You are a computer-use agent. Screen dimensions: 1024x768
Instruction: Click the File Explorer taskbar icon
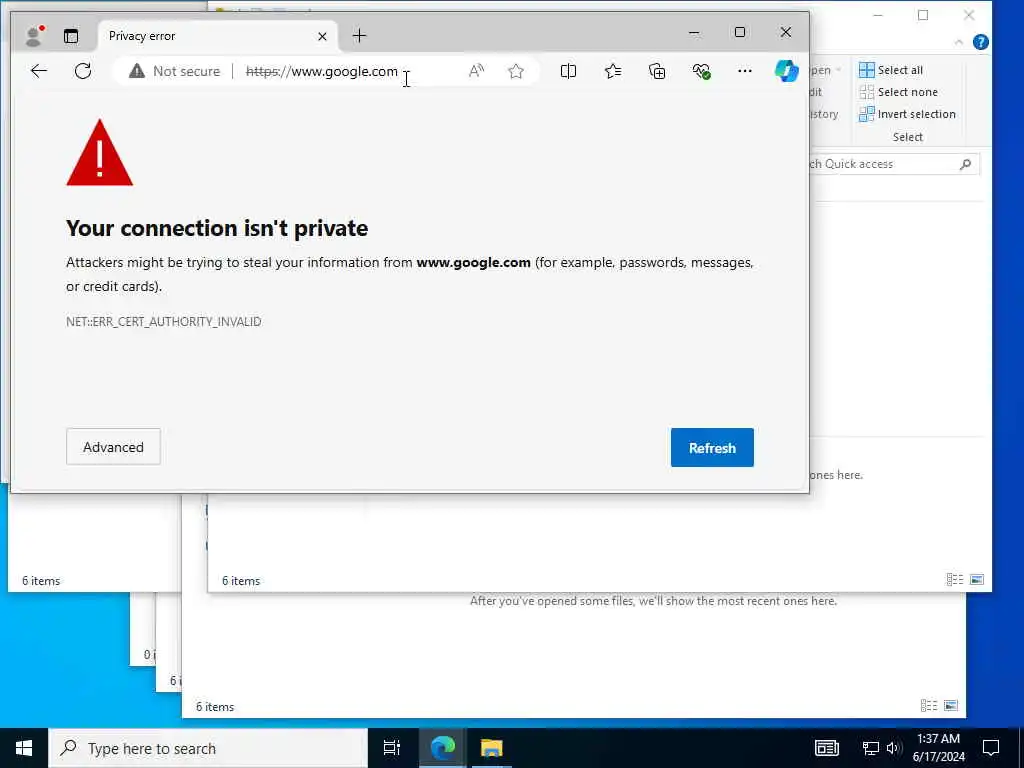coord(492,748)
